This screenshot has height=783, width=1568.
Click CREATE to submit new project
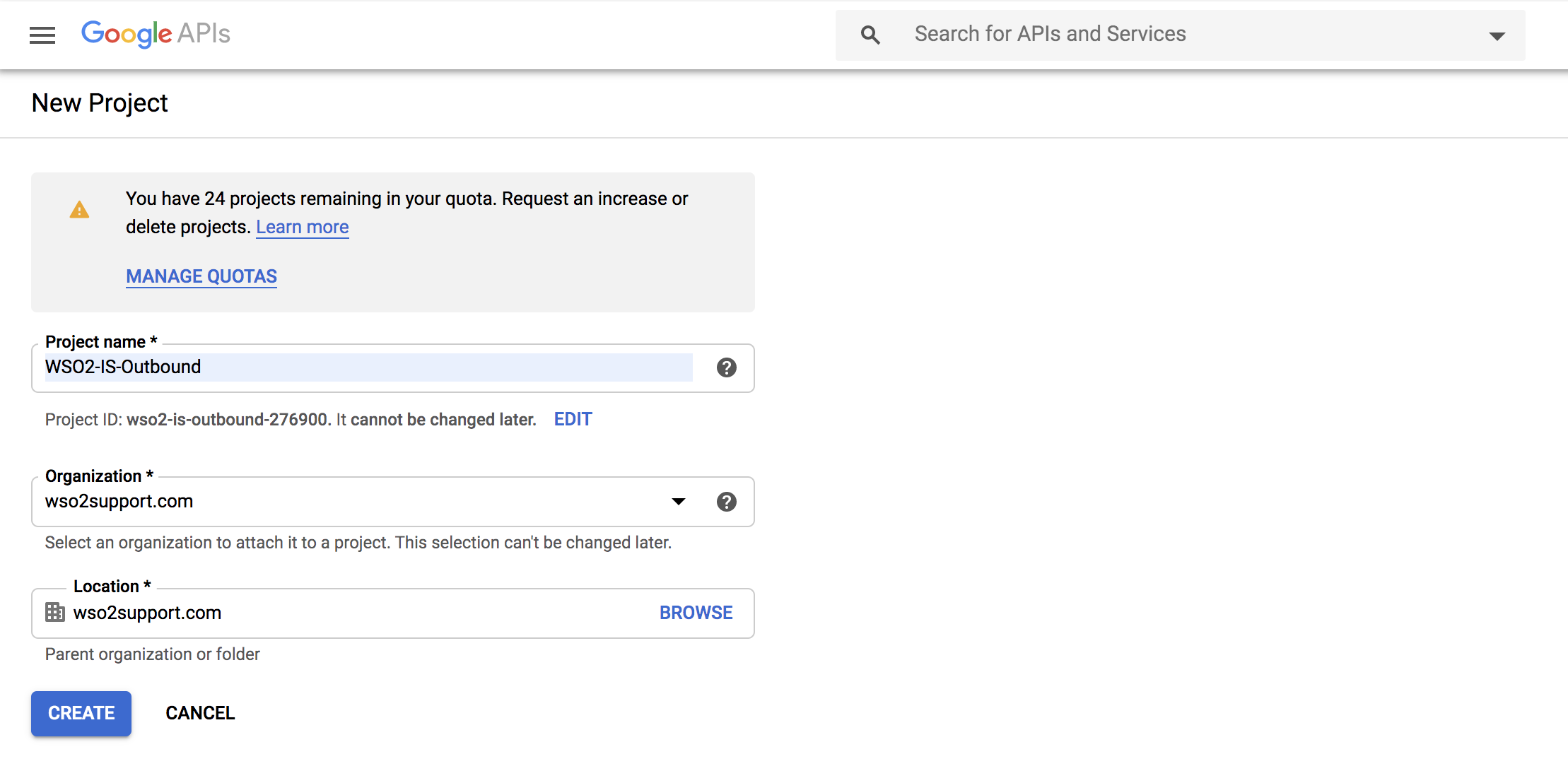point(80,713)
